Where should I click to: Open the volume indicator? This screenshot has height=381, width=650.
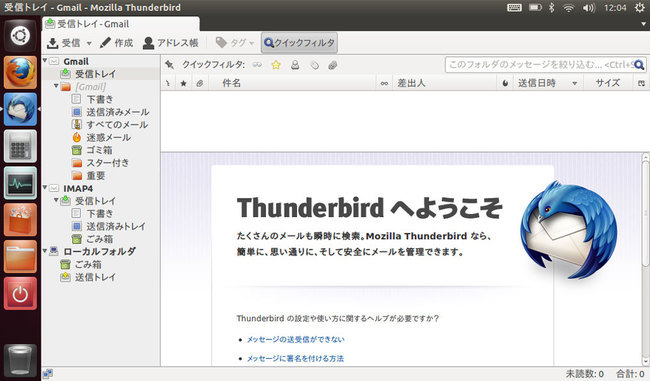pyautogui.click(x=589, y=7)
